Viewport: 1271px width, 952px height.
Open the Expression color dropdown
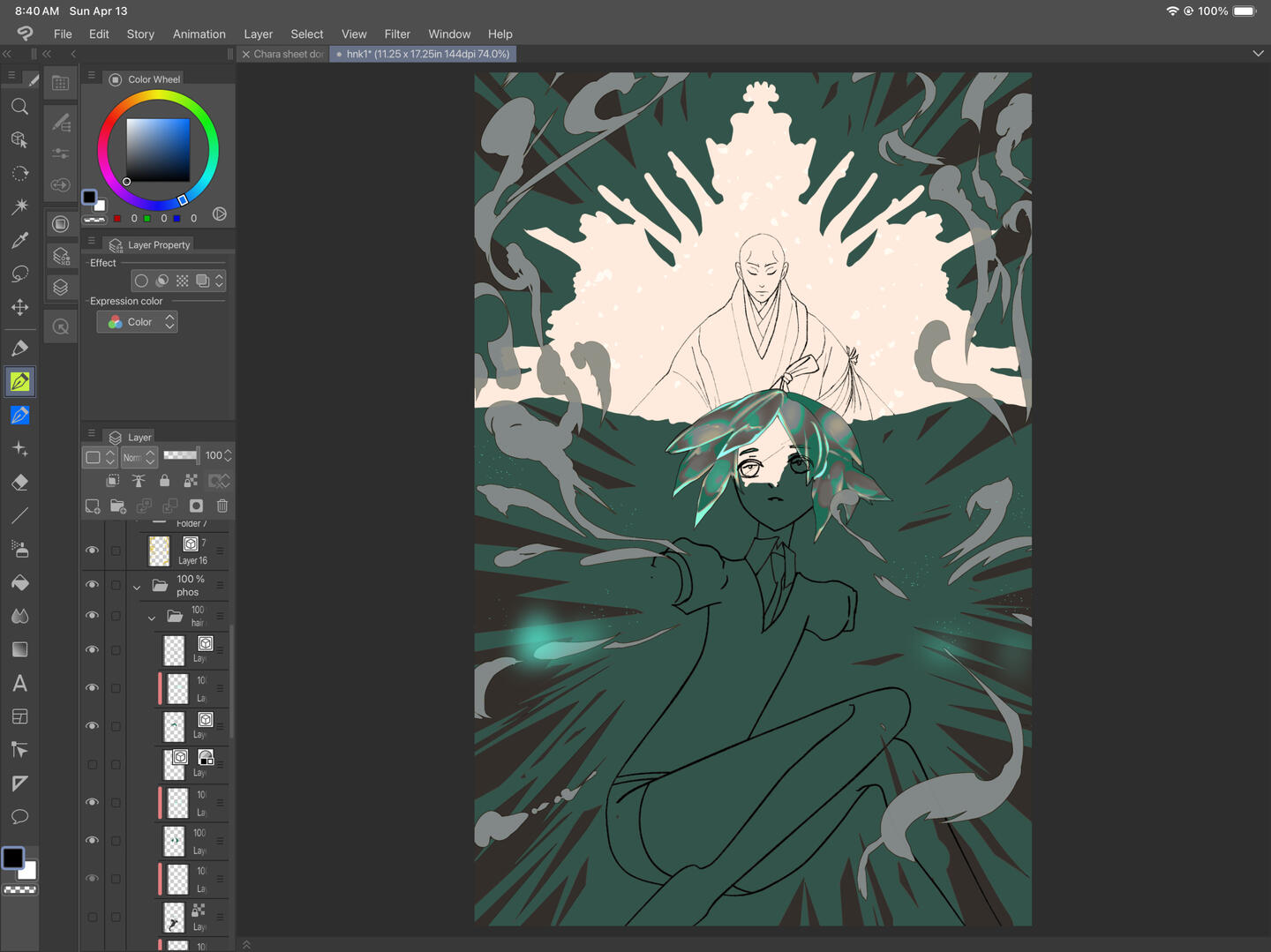(138, 322)
